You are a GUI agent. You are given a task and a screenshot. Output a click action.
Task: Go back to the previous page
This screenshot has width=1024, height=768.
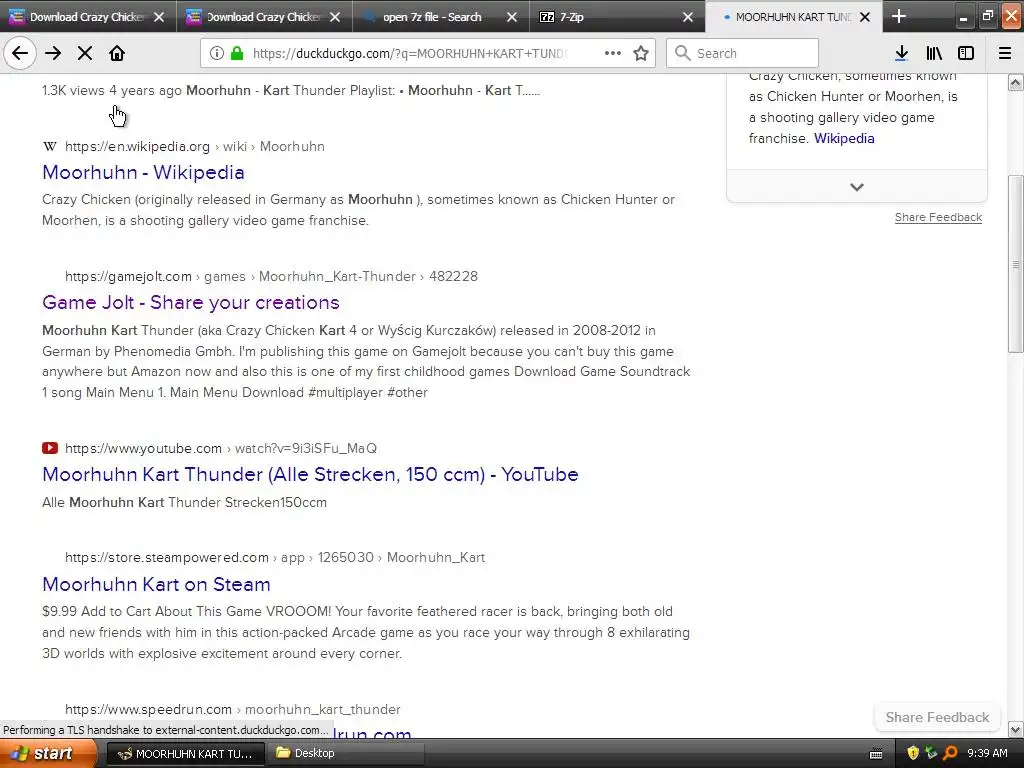click(x=20, y=53)
